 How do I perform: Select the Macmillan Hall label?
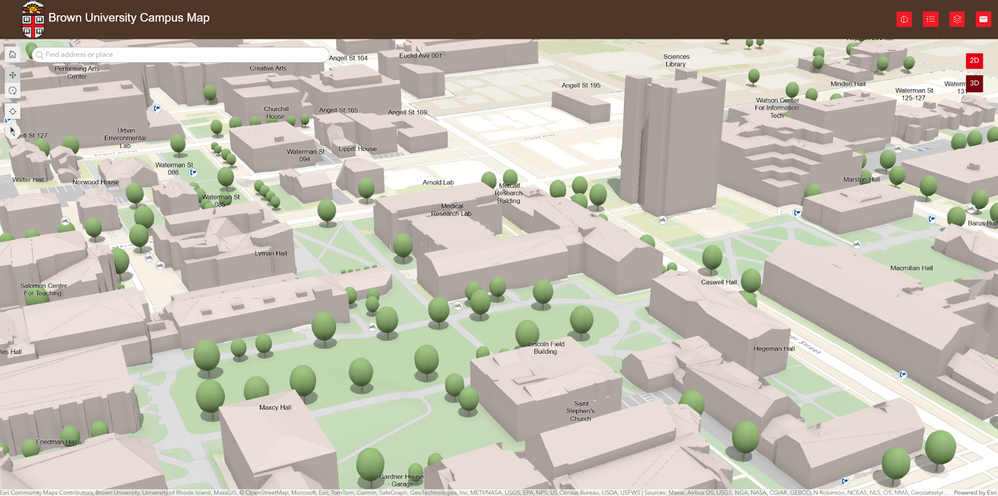(911, 268)
